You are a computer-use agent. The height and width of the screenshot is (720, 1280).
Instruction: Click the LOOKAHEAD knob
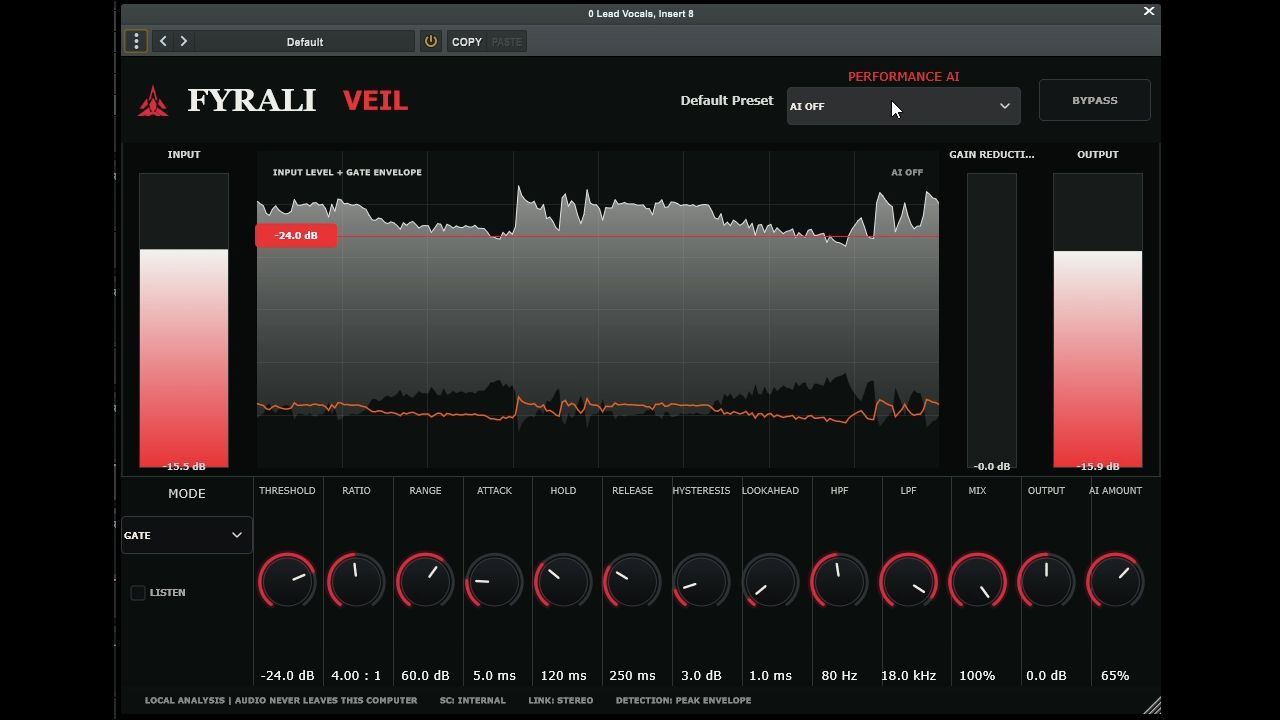[x=770, y=581]
